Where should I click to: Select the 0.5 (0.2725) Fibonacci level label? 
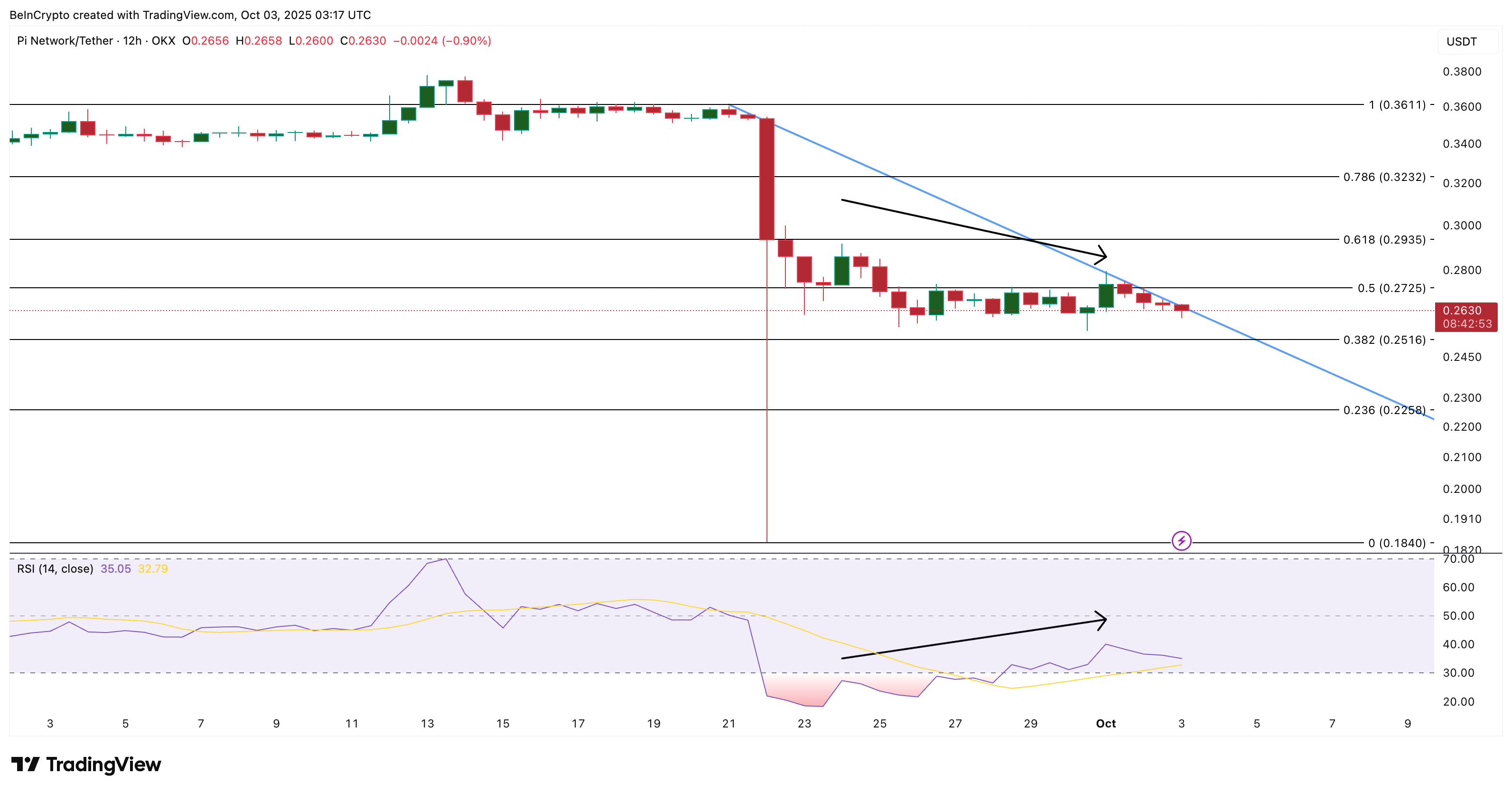tap(1391, 288)
